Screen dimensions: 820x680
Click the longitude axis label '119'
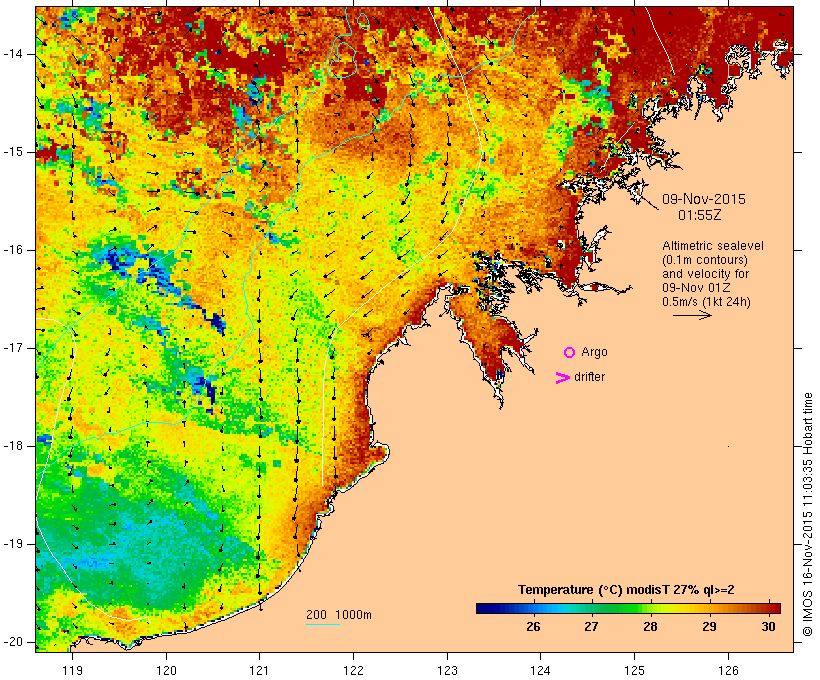[72, 670]
